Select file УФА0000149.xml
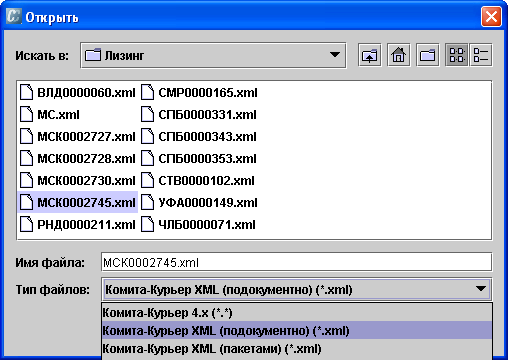Screen dimensions: 508x360 199,202
